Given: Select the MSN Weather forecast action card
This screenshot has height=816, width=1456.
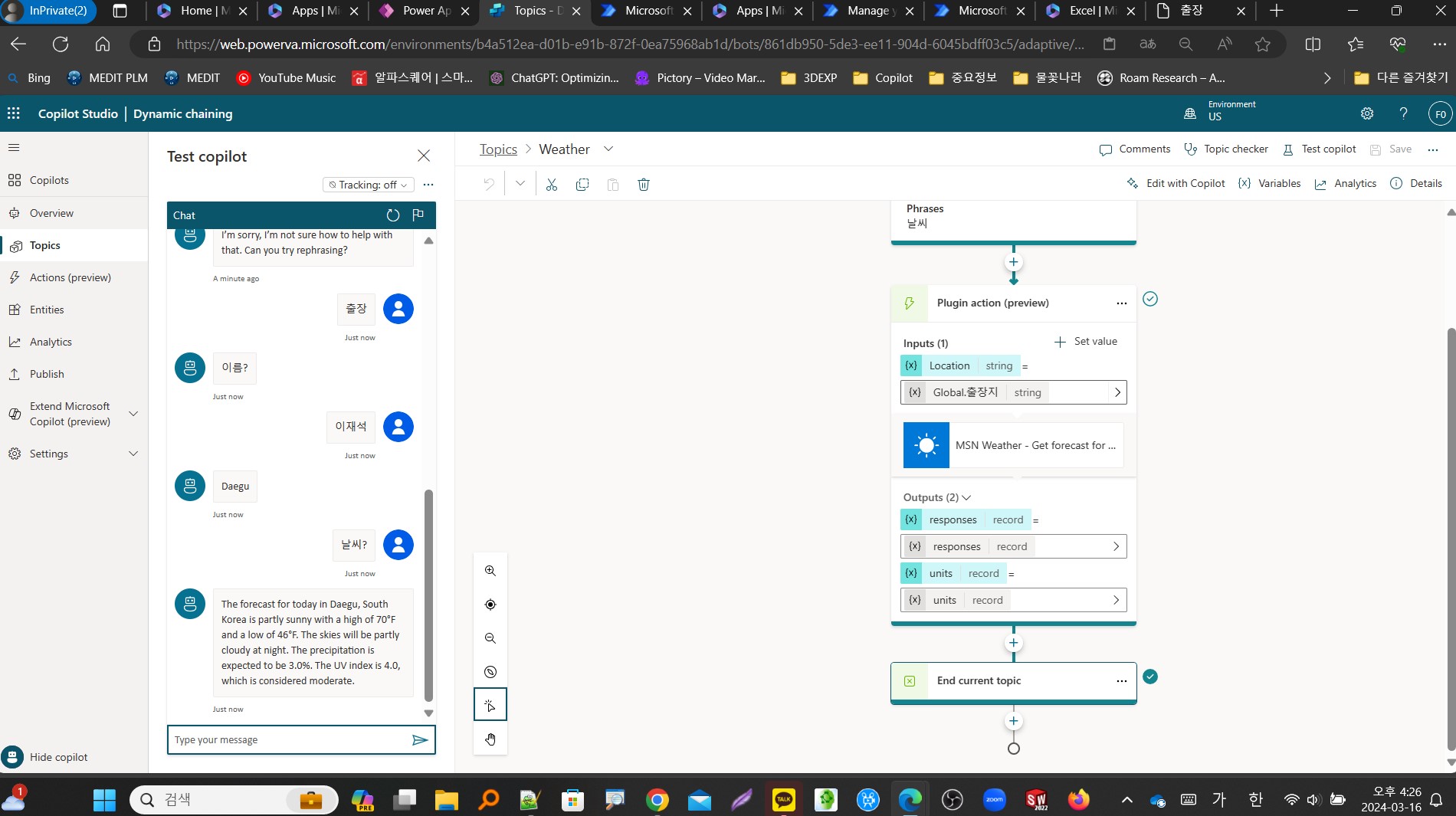Looking at the screenshot, I should click(1013, 445).
